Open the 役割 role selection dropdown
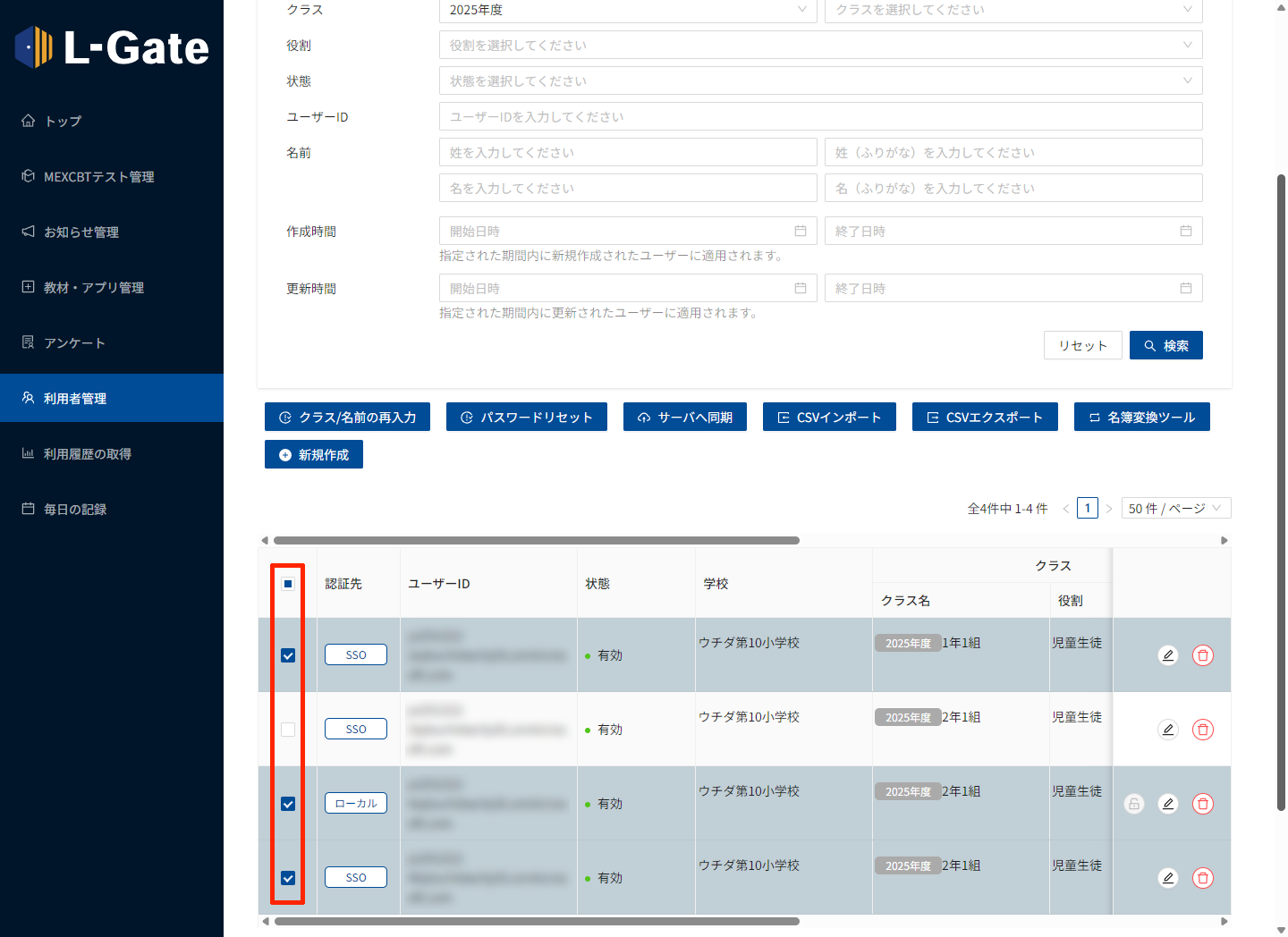Image resolution: width=1288 pixels, height=937 pixels. tap(819, 46)
